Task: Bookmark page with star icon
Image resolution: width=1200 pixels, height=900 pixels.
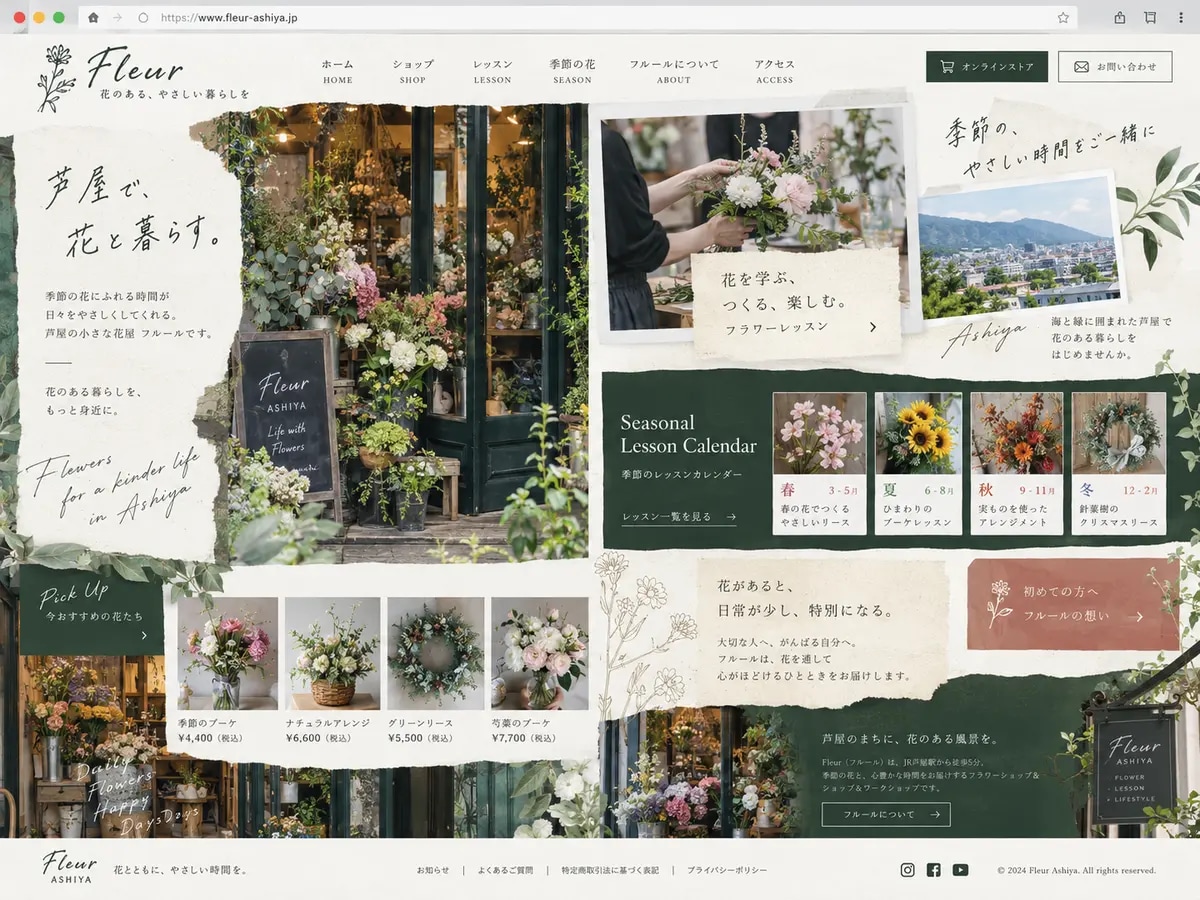Action: [x=1063, y=18]
